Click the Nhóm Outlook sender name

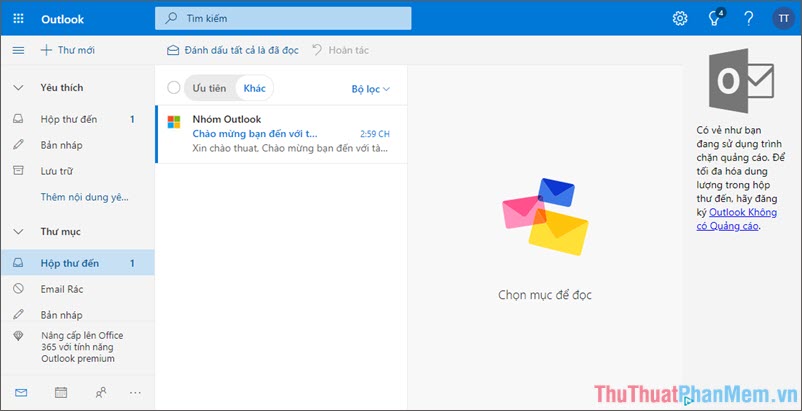[x=227, y=119]
